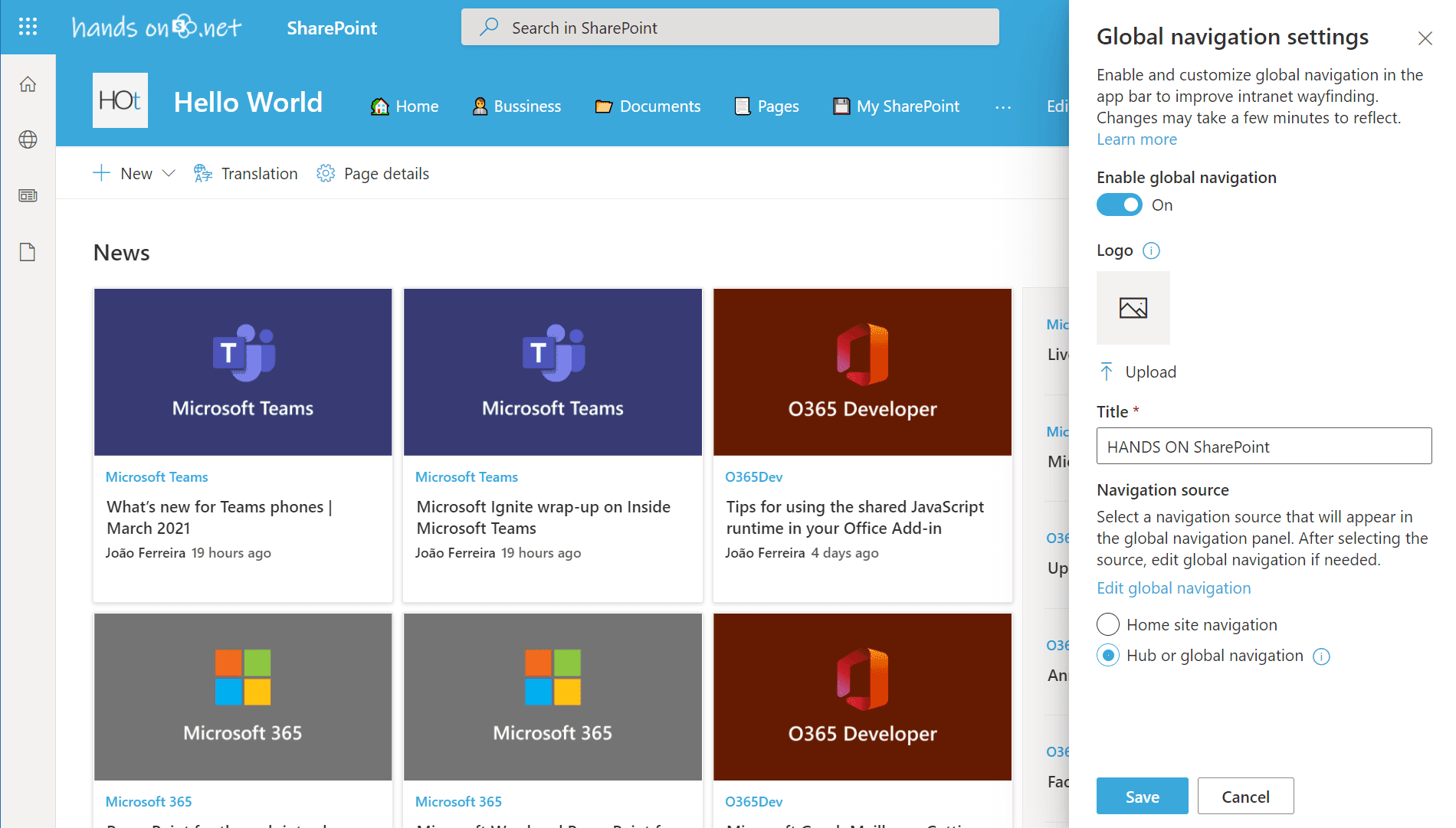This screenshot has height=828, width=1456.
Task: Click the Search in SharePoint box
Action: click(x=730, y=28)
